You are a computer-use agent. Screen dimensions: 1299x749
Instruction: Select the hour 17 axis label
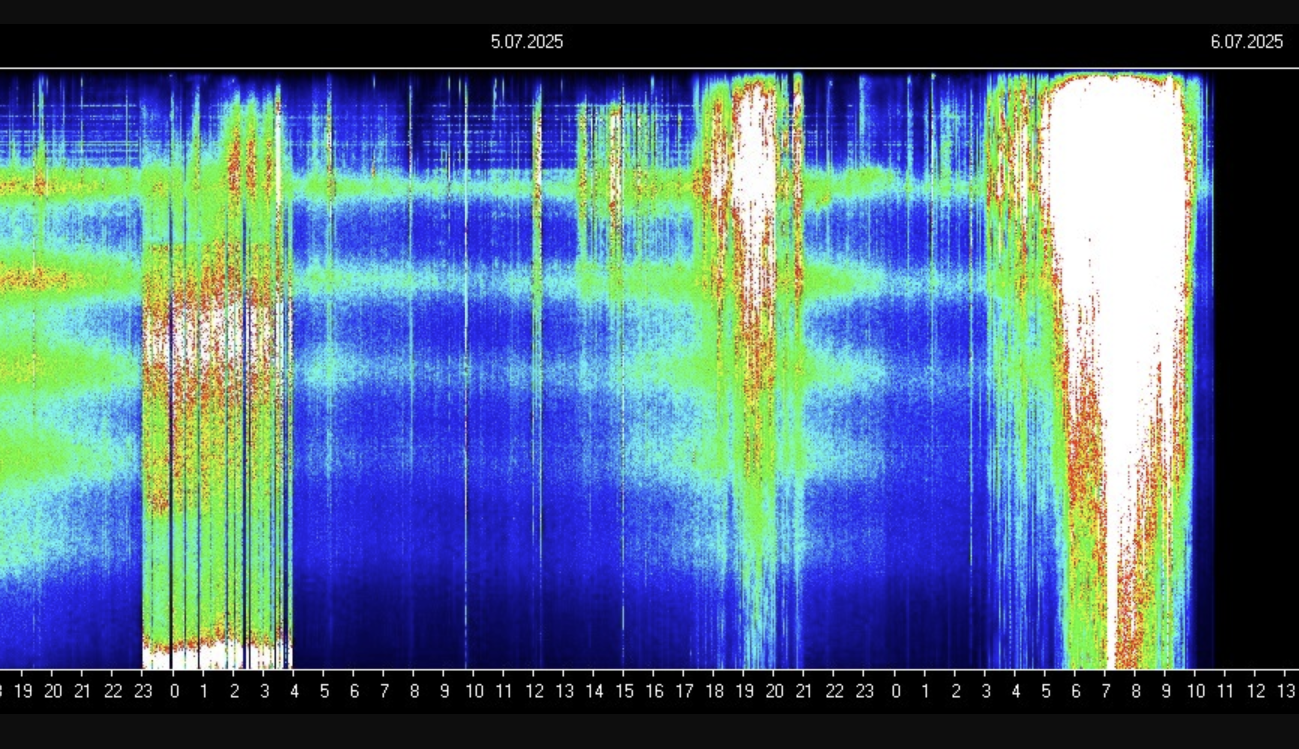(x=684, y=690)
